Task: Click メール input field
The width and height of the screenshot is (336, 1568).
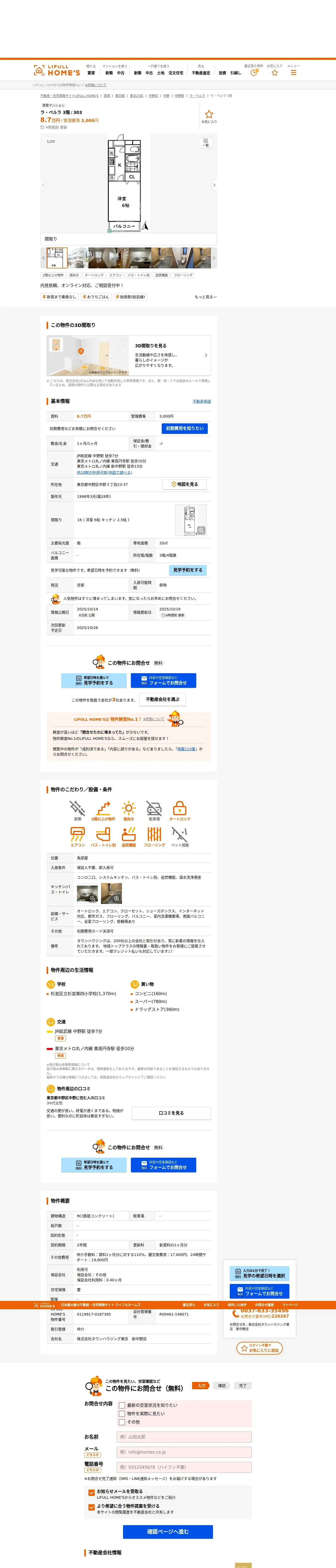Action: [x=184, y=1452]
